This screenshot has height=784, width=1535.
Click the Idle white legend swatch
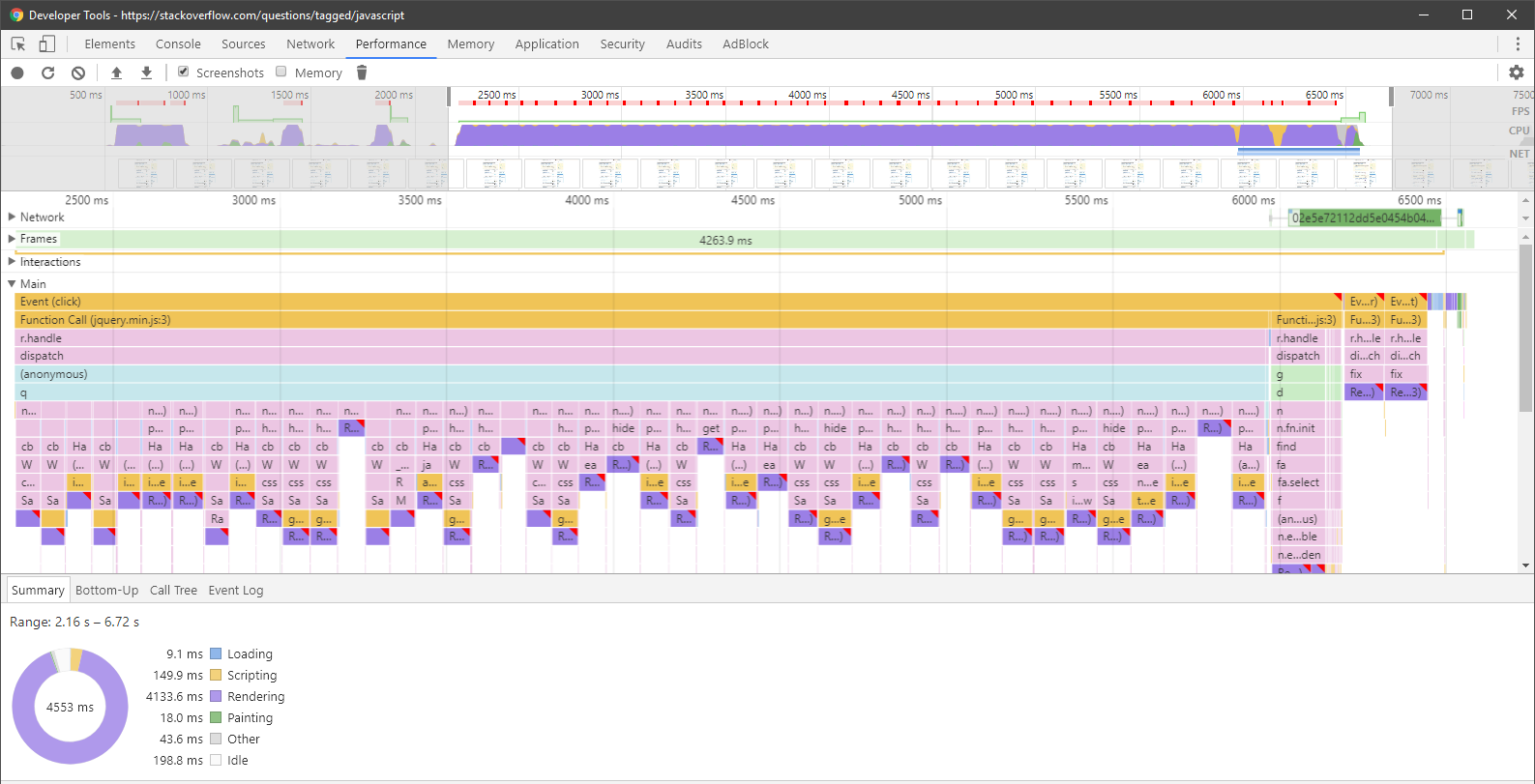[216, 760]
